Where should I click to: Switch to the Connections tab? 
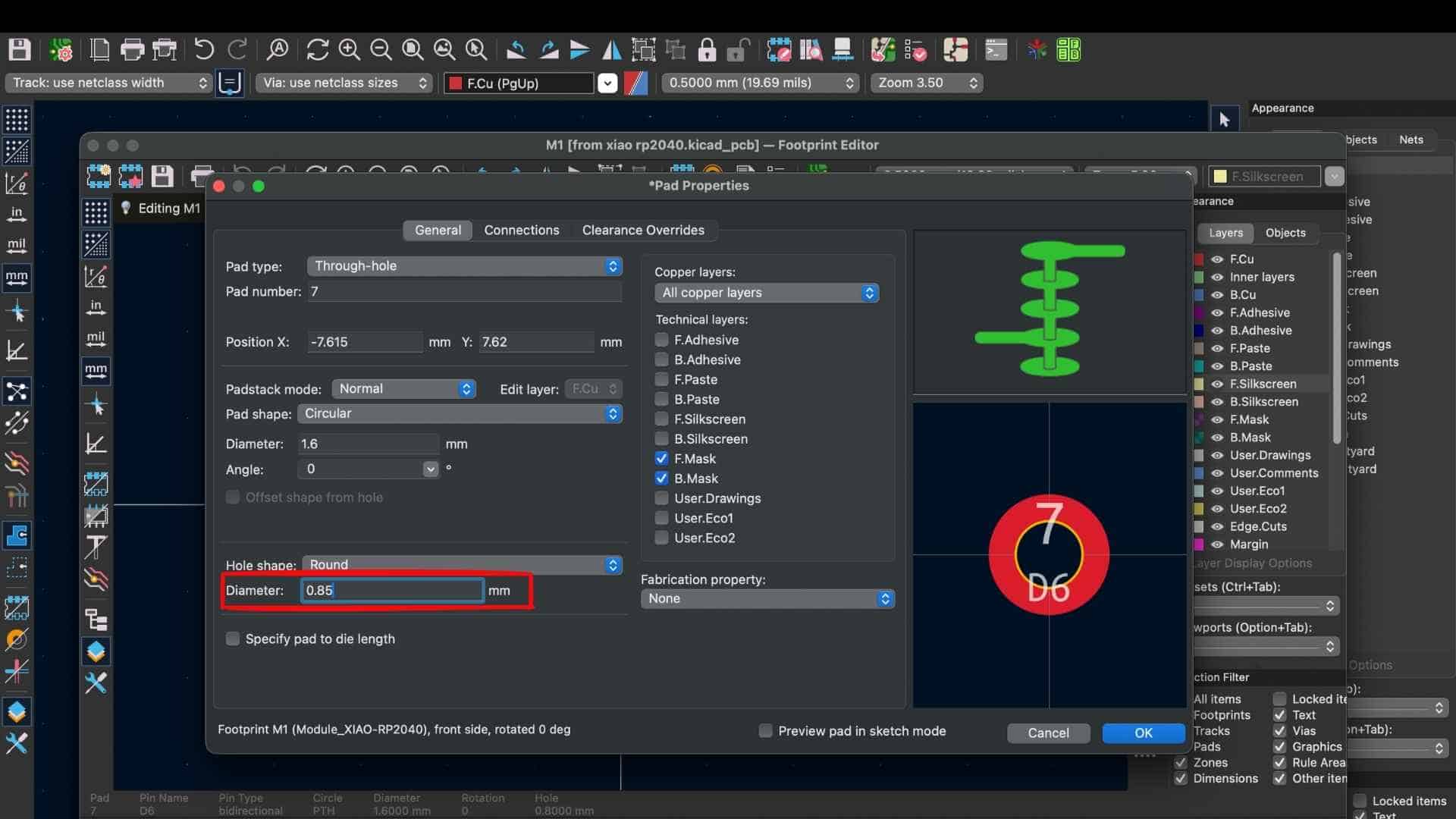521,230
